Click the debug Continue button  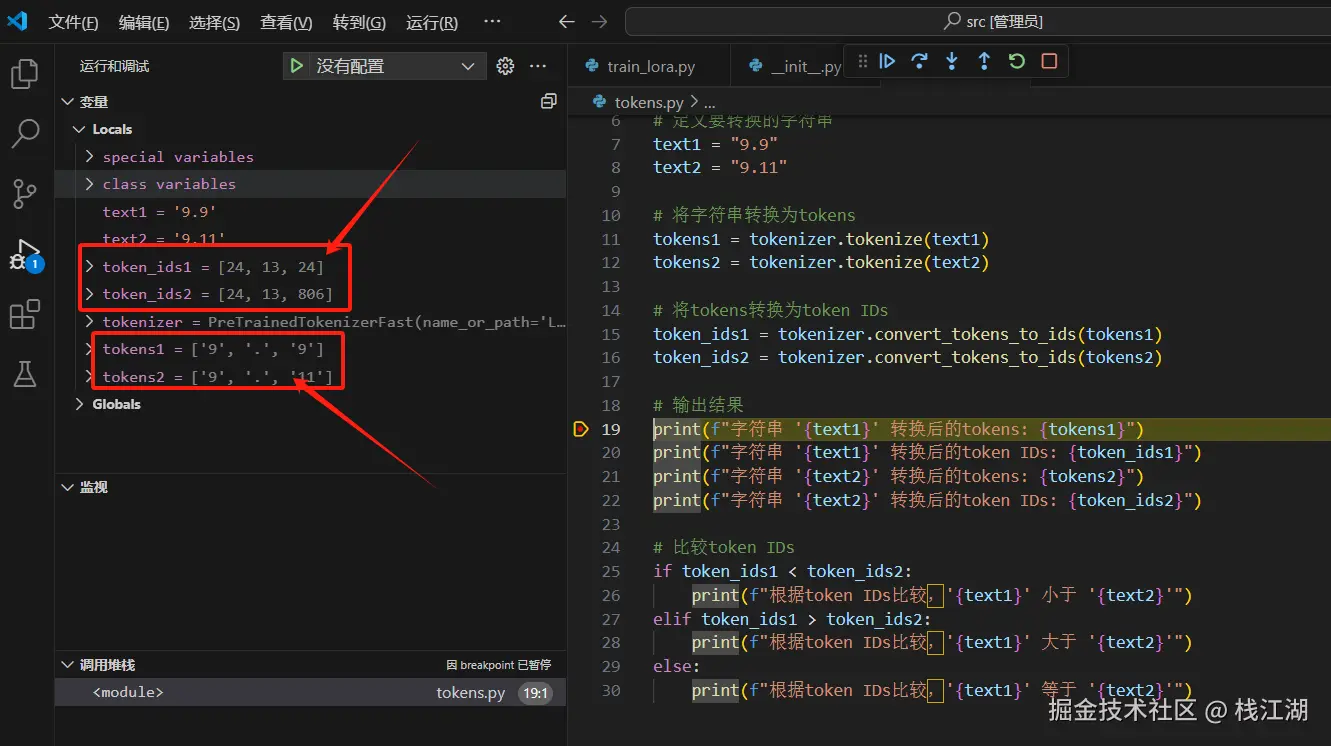[887, 61]
